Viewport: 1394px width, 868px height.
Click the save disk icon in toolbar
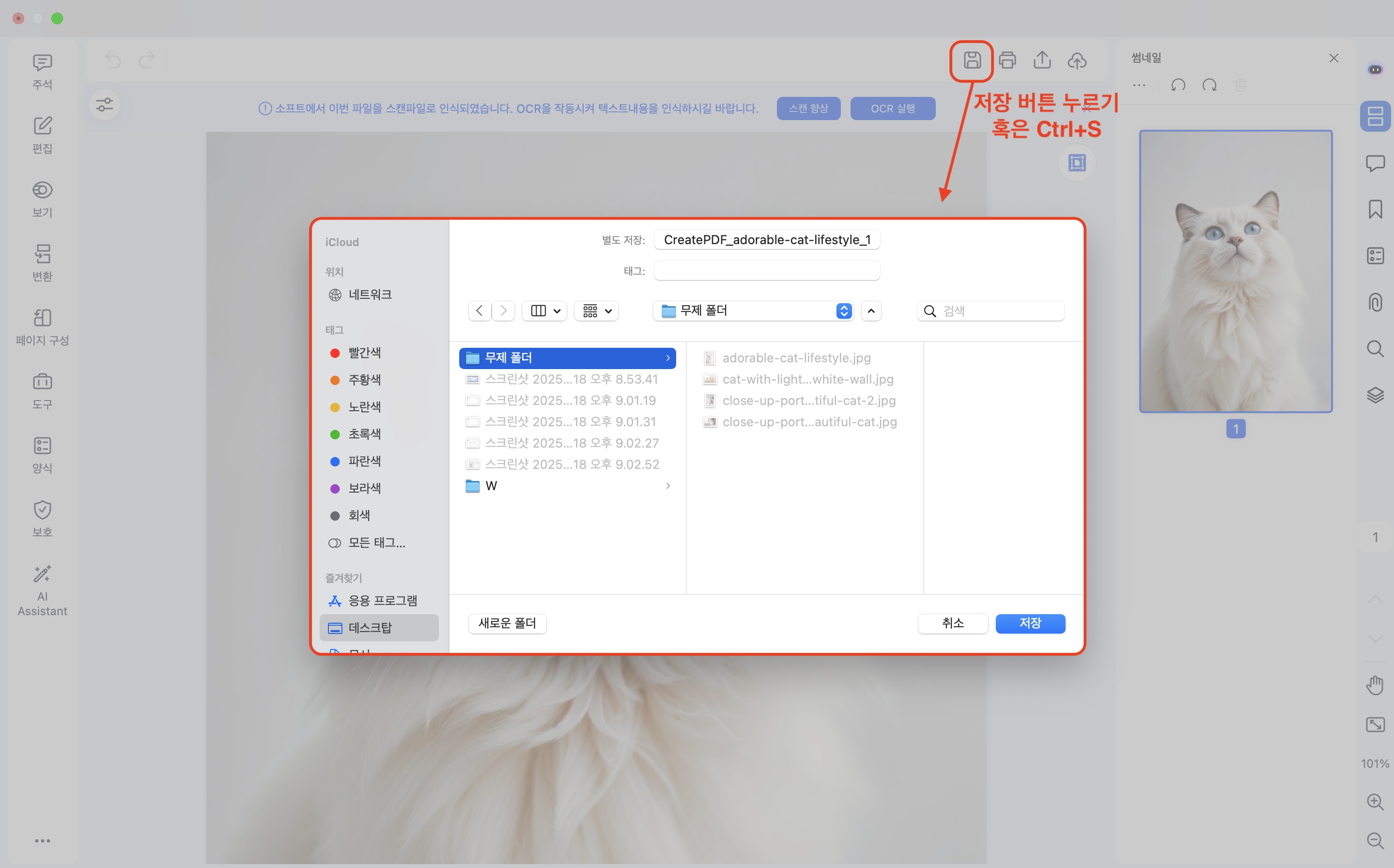coord(972,60)
